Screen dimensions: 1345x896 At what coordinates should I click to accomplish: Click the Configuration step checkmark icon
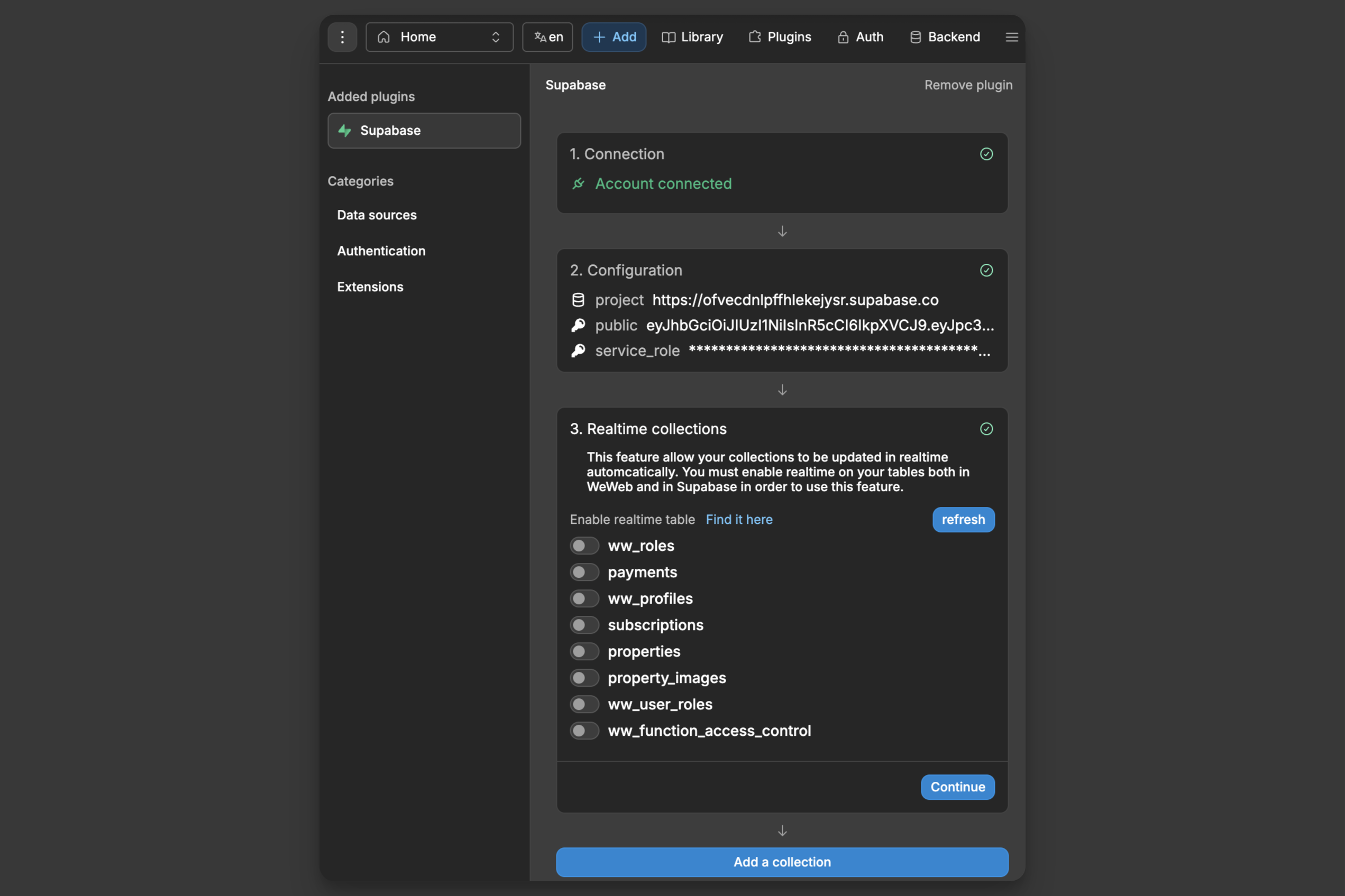pyautogui.click(x=986, y=270)
